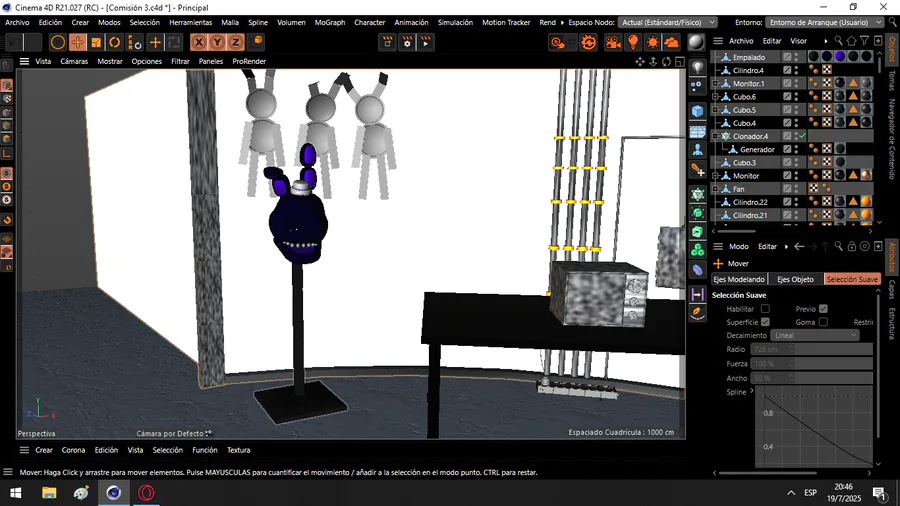Expand the Spline disclosure arrow
900x506 pixels.
[x=751, y=391]
